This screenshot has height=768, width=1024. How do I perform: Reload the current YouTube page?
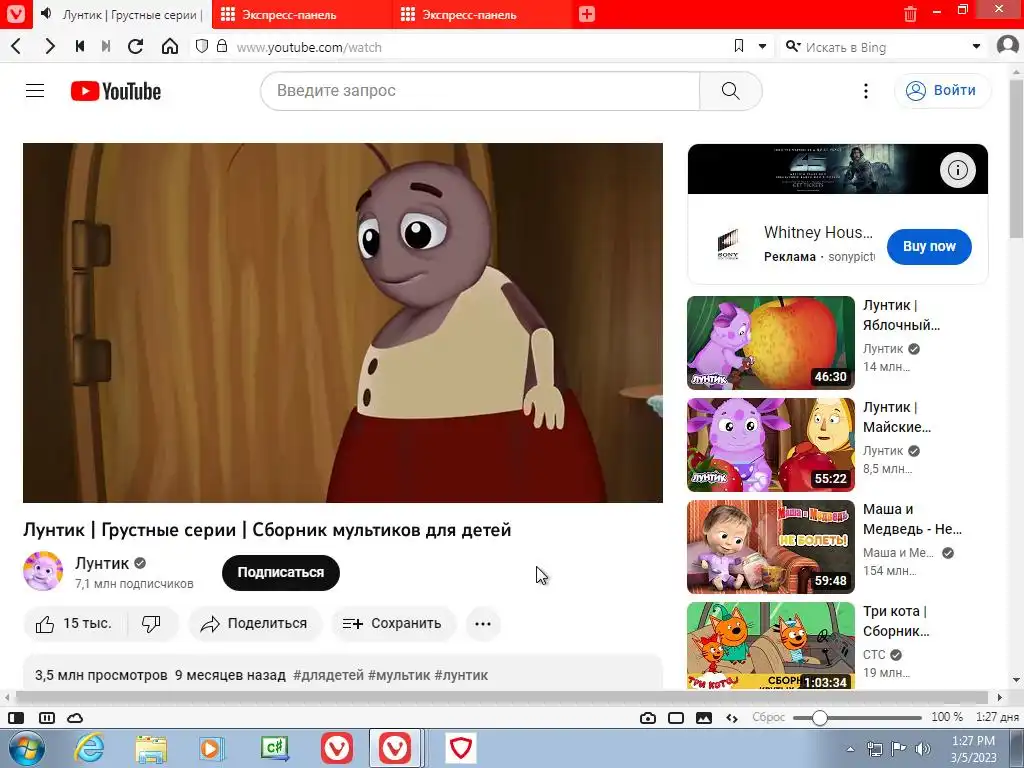136,46
